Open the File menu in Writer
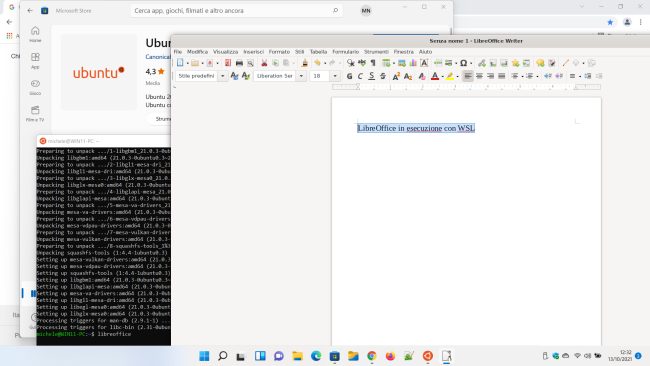Viewport: 650px width, 366px height. click(x=178, y=52)
